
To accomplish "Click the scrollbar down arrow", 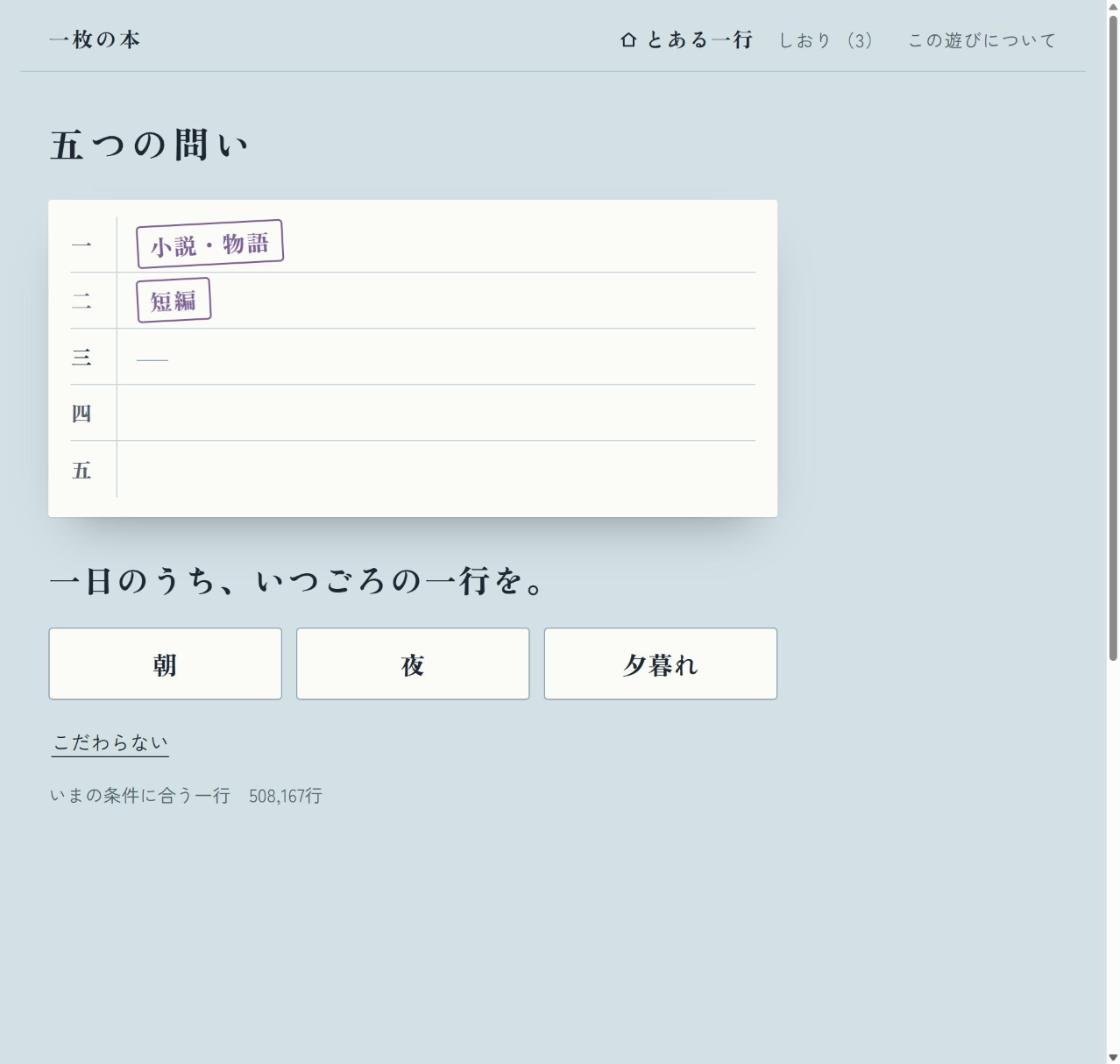I will tap(1113, 1058).
